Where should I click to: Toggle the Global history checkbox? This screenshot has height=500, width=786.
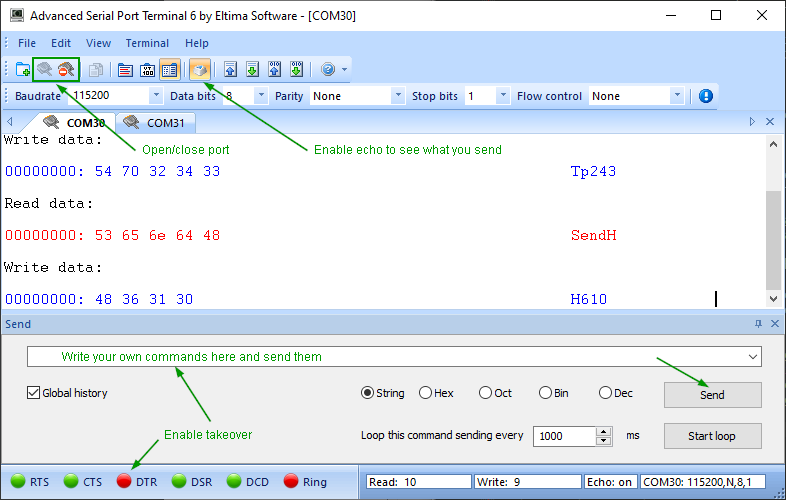(34, 393)
